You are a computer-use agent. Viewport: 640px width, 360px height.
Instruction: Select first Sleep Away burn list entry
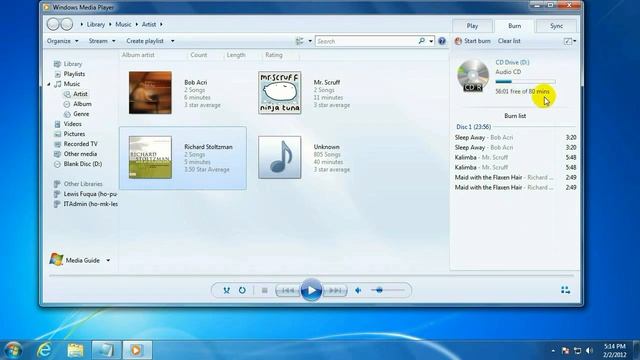click(516, 138)
